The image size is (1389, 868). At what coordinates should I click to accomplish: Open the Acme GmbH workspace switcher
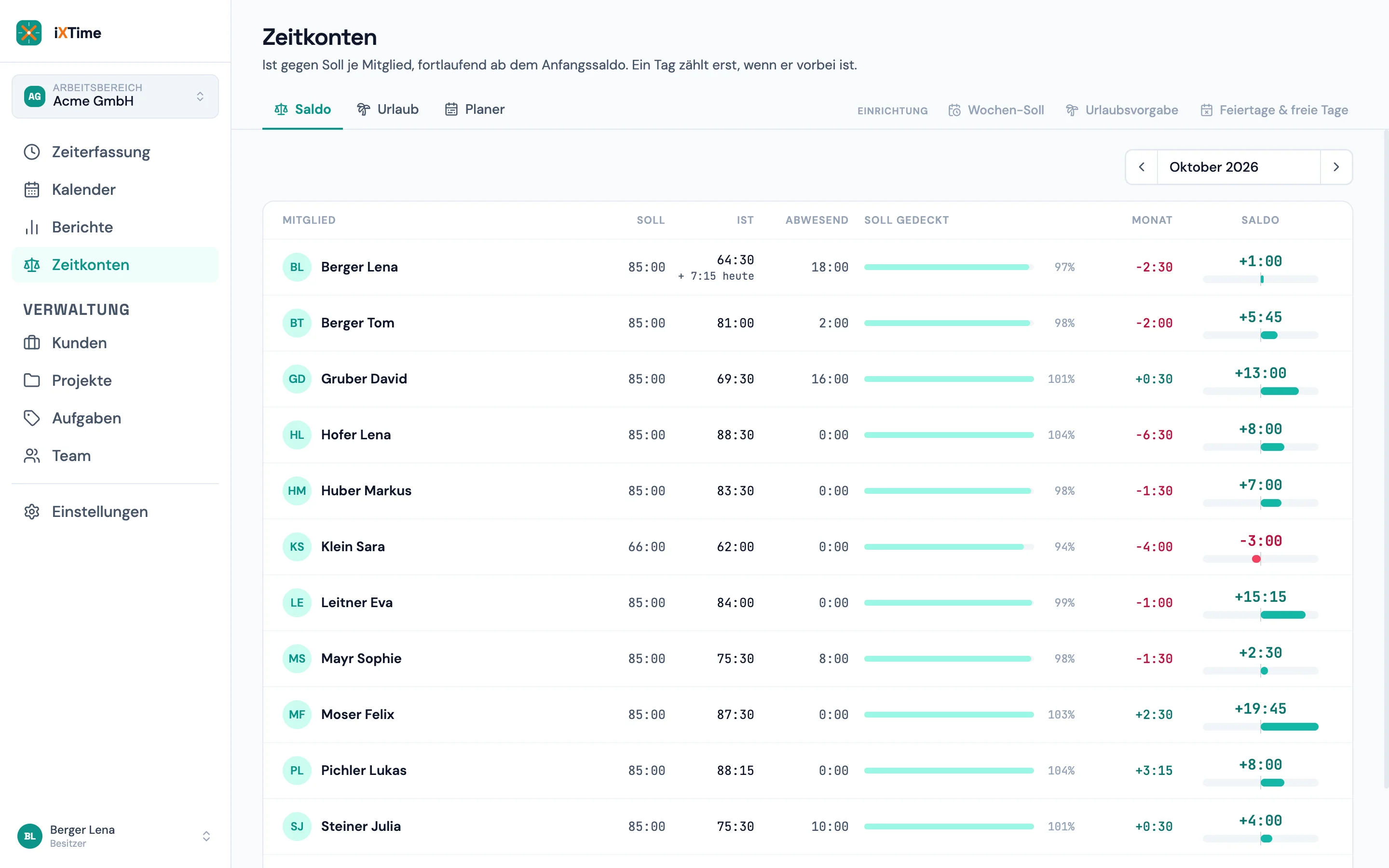(x=115, y=96)
